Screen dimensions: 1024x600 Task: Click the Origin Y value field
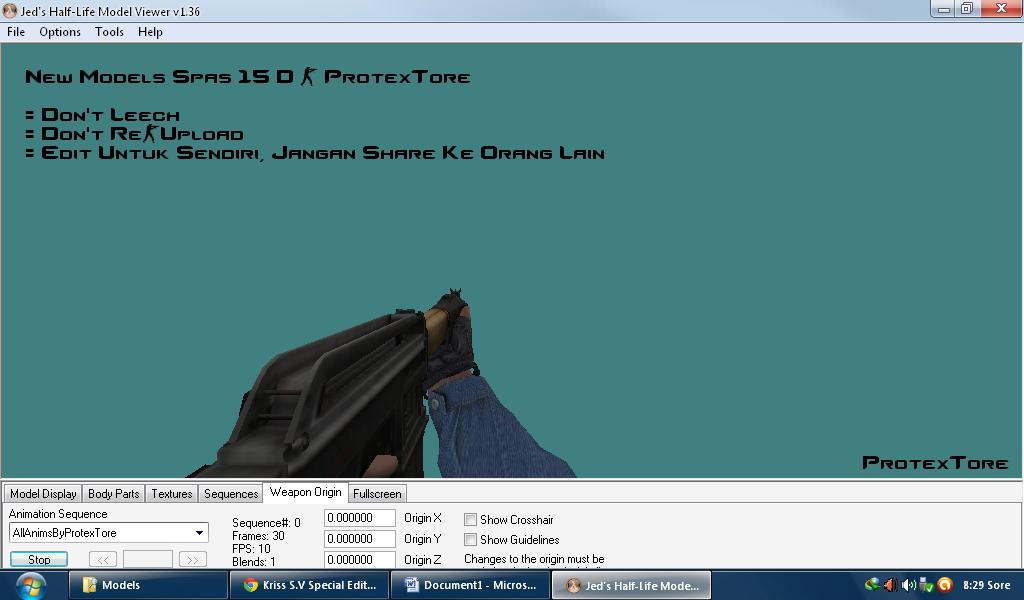coord(360,539)
